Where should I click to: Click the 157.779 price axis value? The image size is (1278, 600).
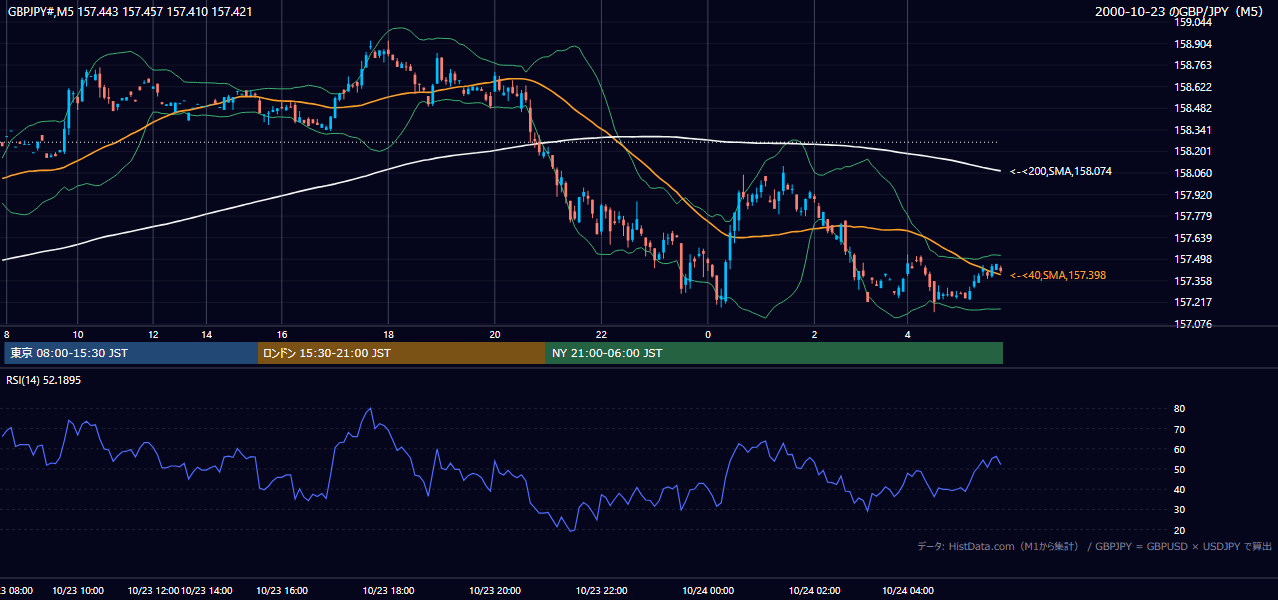tap(1192, 216)
